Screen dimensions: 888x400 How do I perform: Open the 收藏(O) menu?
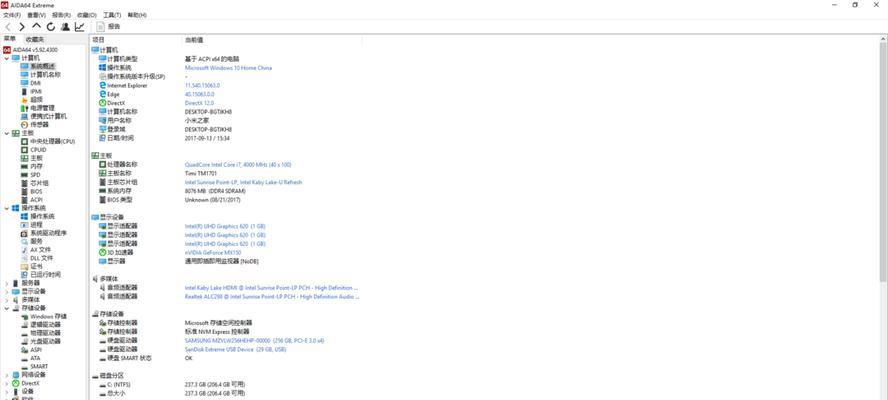87,15
